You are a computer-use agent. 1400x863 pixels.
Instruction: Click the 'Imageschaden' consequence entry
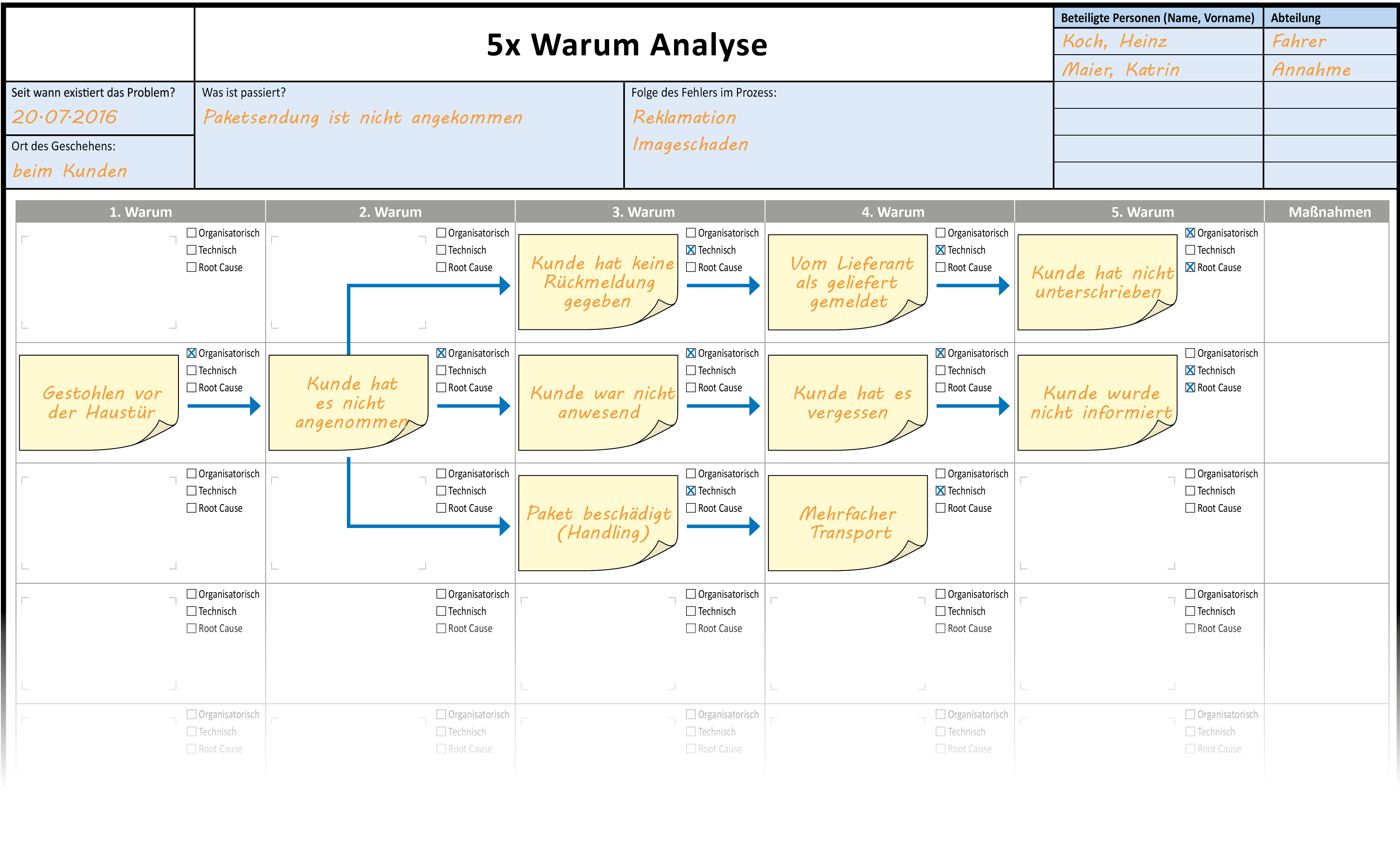(x=690, y=144)
